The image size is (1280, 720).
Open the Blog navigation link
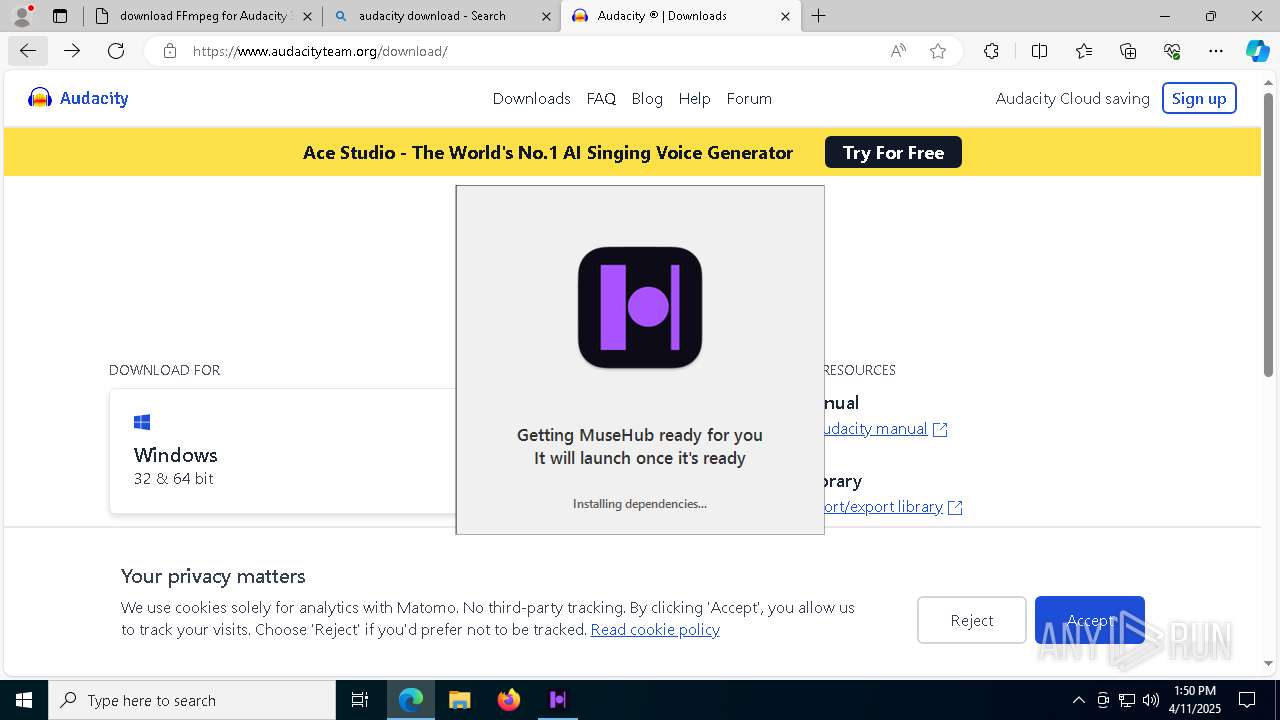[x=647, y=98]
